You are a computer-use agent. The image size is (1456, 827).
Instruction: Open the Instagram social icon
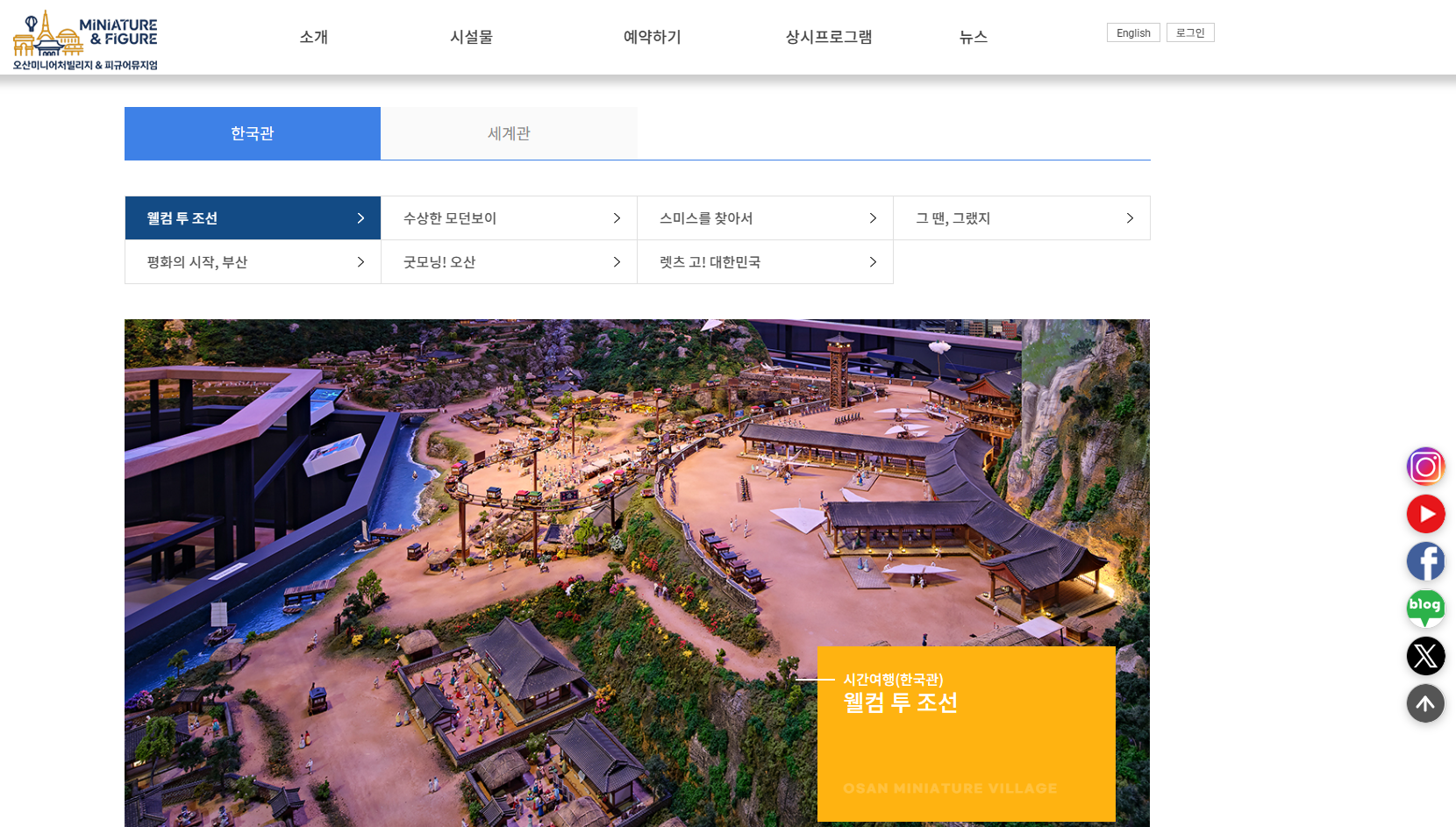click(x=1425, y=467)
